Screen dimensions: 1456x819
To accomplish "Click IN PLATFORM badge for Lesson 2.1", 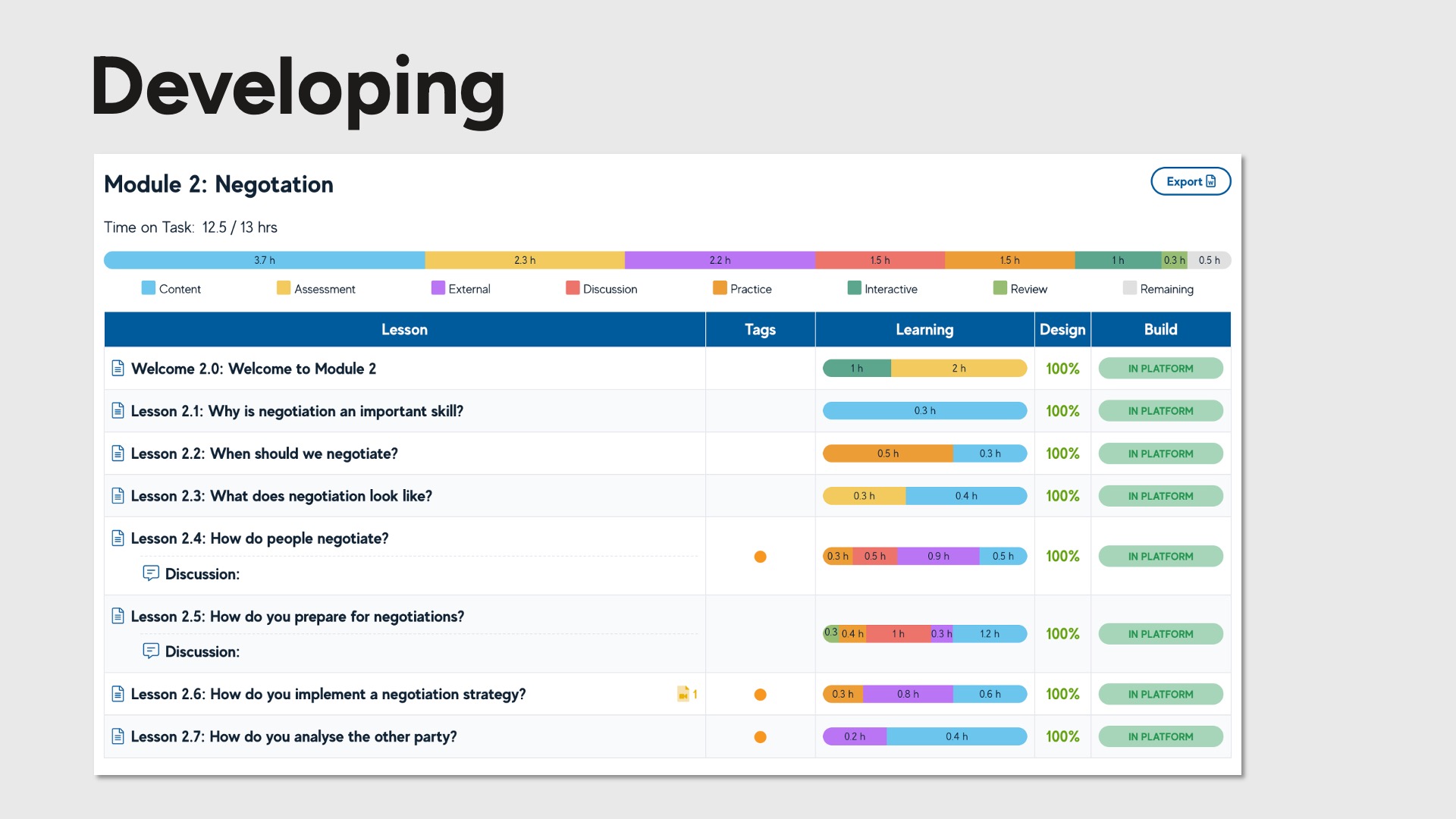I will pyautogui.click(x=1160, y=411).
